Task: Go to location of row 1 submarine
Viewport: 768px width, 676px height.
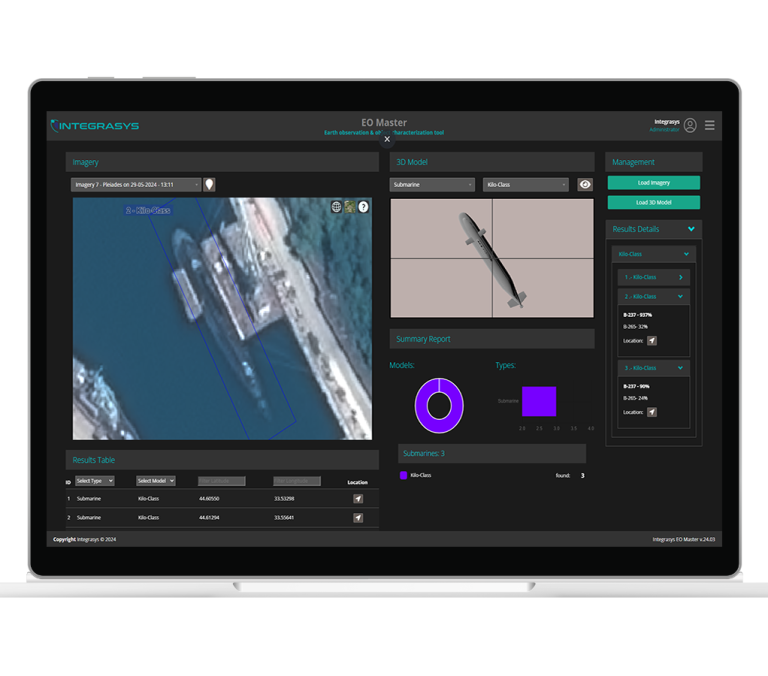Action: (358, 498)
